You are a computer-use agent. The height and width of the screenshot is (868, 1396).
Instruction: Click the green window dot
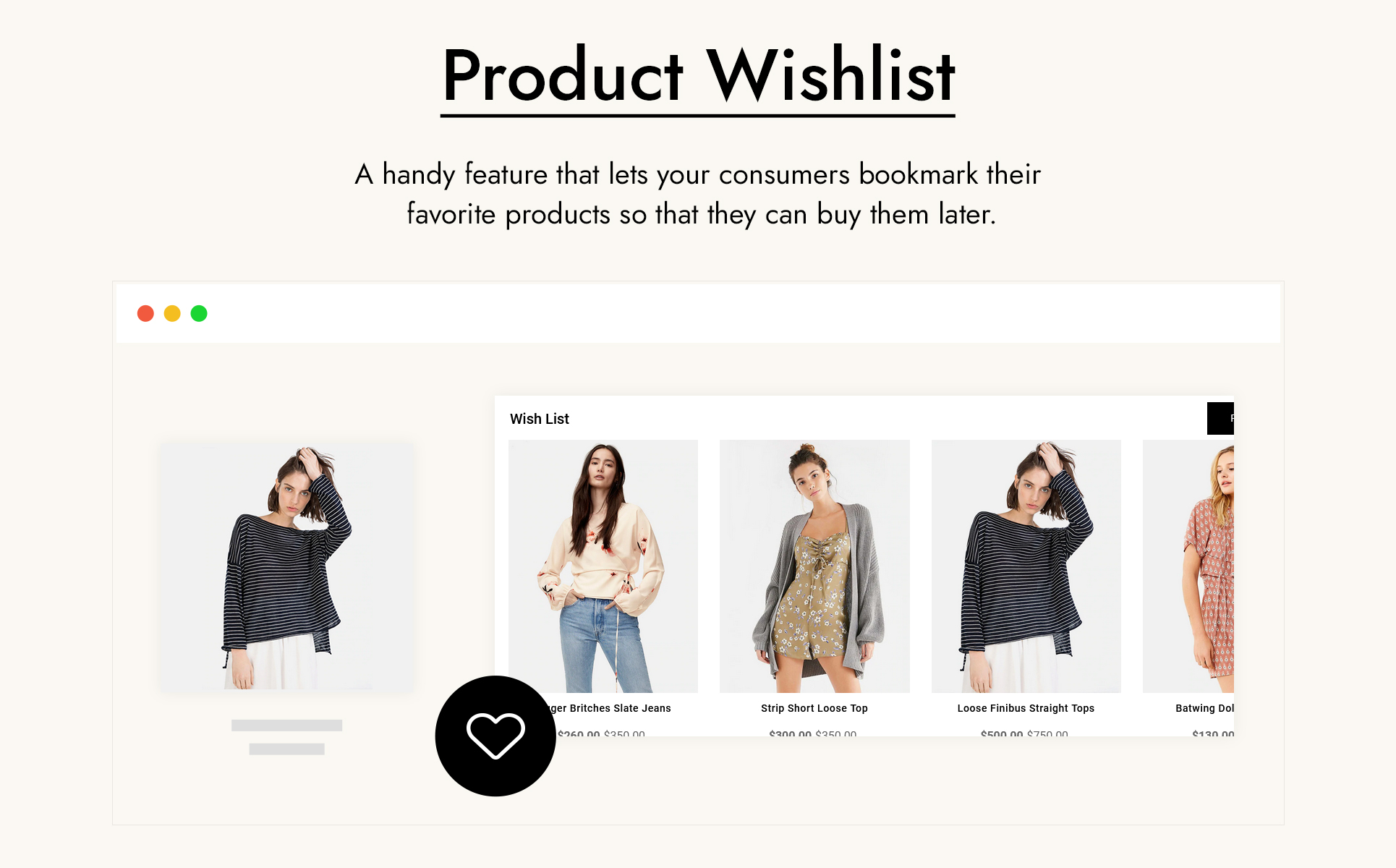(x=199, y=313)
